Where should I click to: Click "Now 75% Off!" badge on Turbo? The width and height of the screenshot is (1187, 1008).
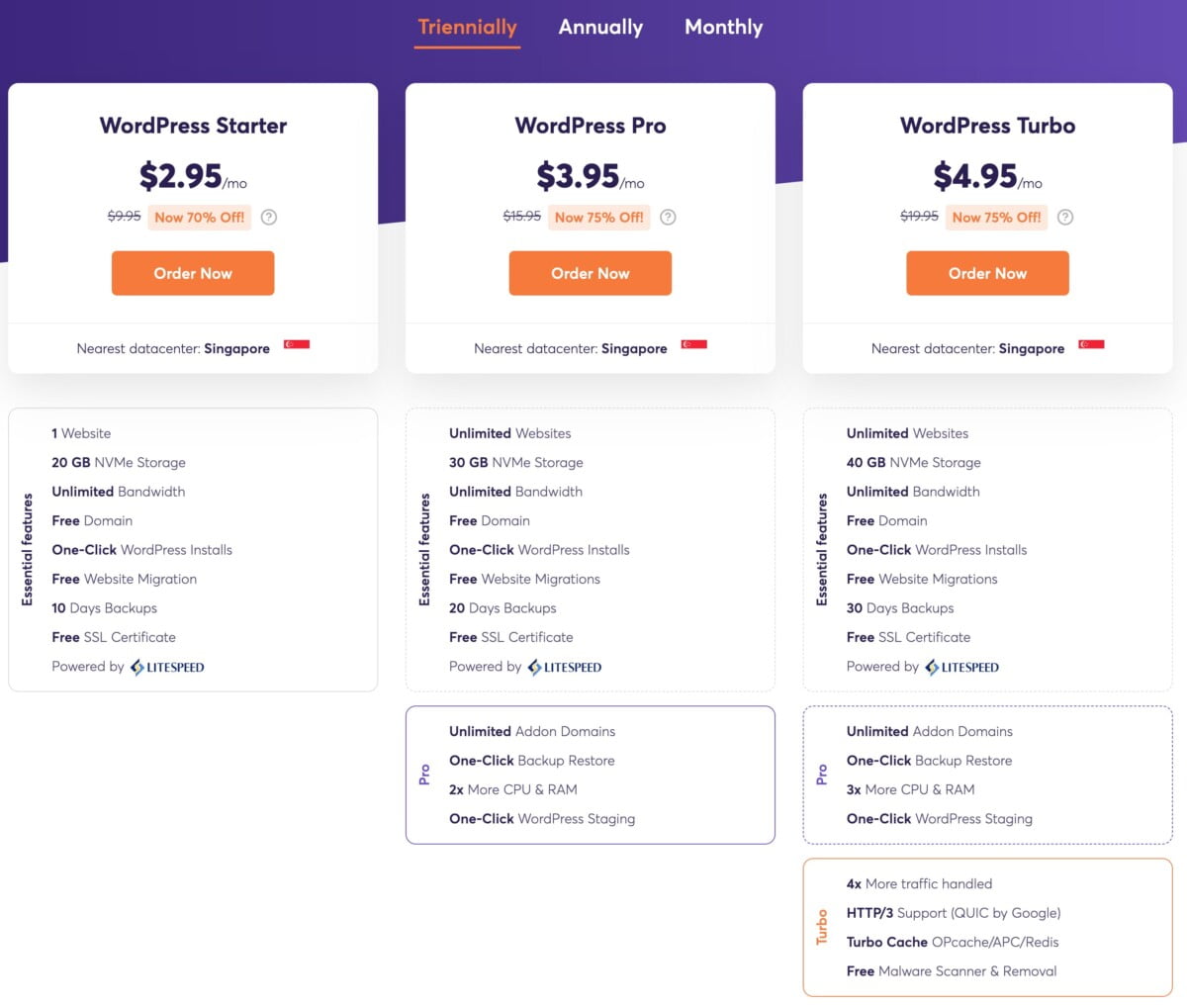pos(996,218)
